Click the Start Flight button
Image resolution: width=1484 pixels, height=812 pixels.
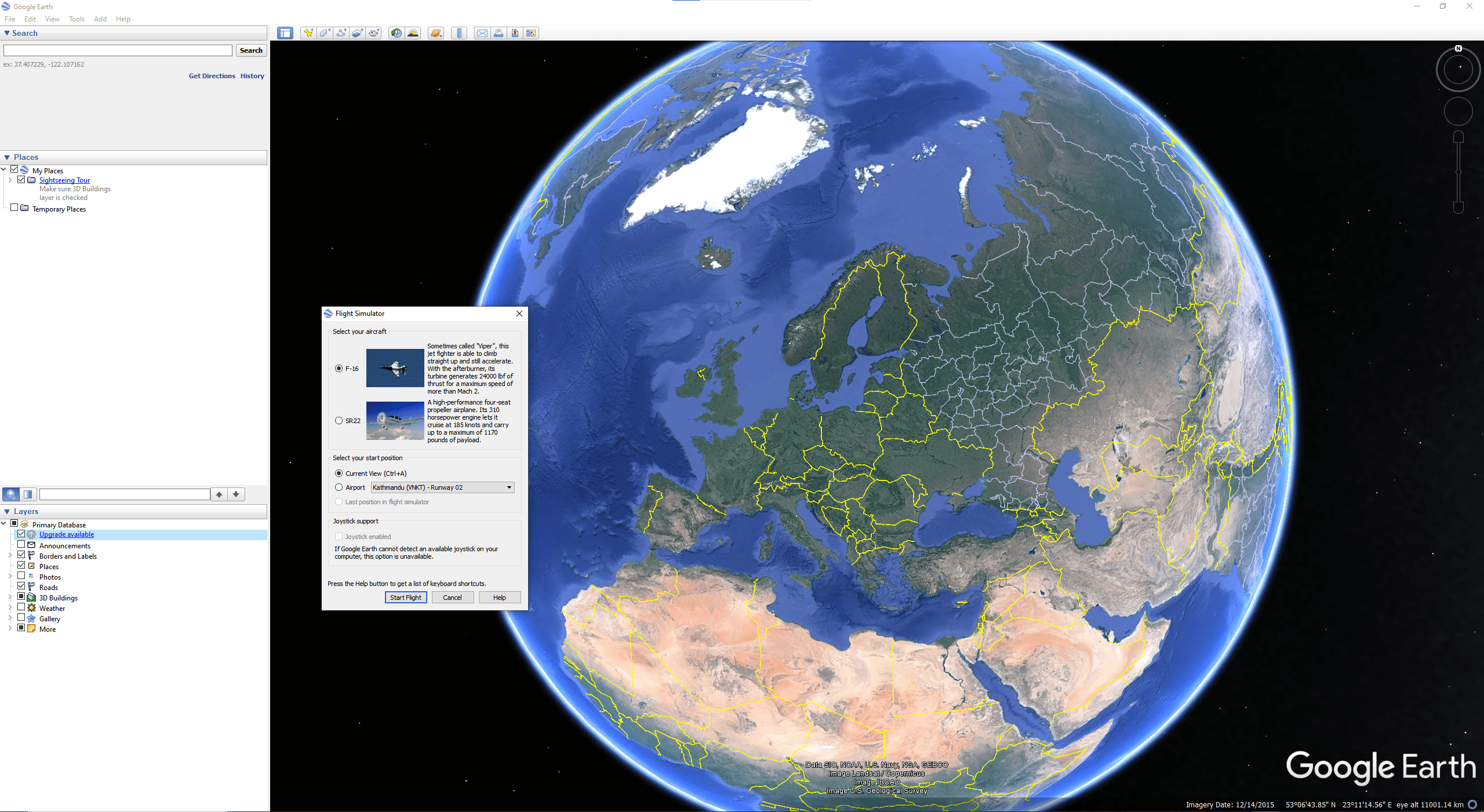click(405, 597)
